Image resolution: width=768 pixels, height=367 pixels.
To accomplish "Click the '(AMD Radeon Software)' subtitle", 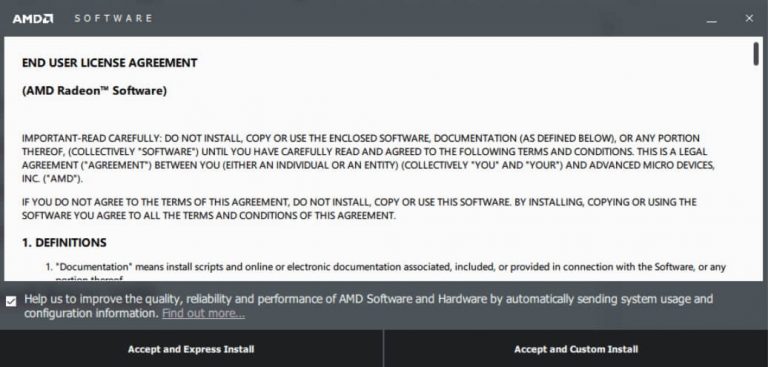I will pyautogui.click(x=94, y=91).
